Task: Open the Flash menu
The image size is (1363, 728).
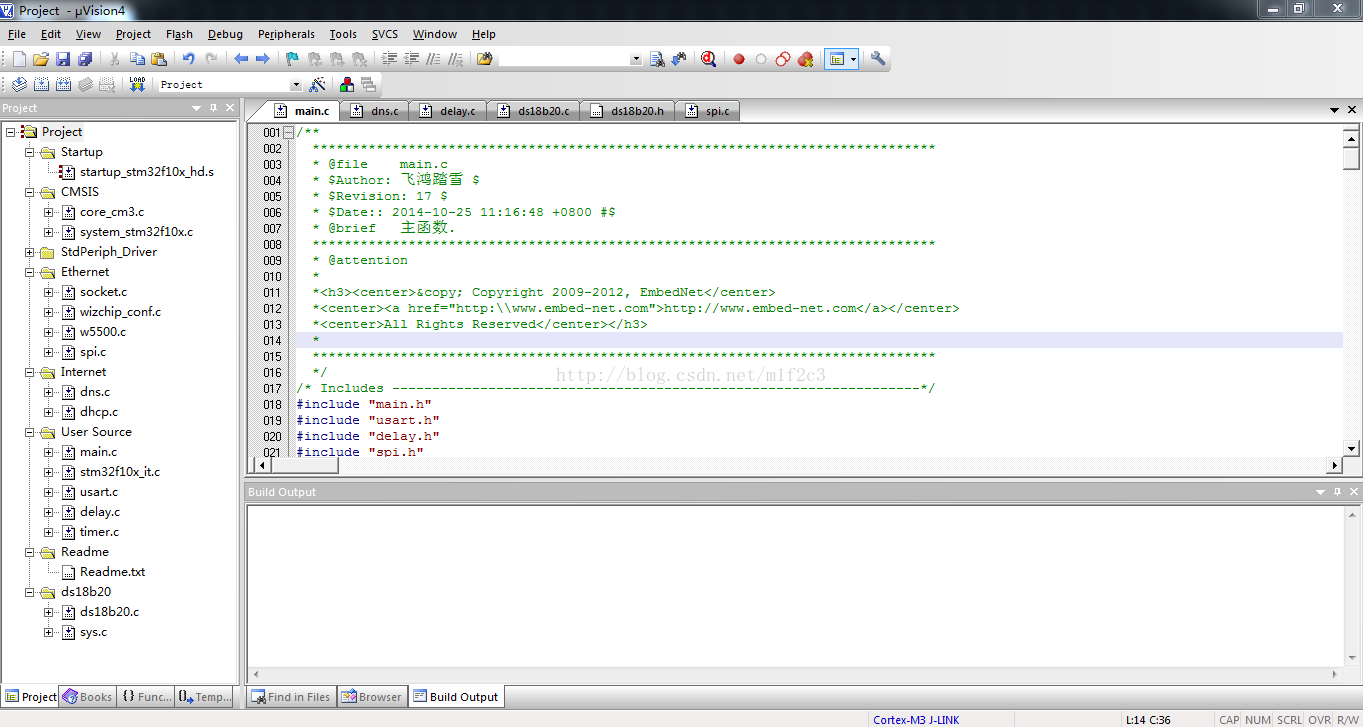Action: point(179,34)
